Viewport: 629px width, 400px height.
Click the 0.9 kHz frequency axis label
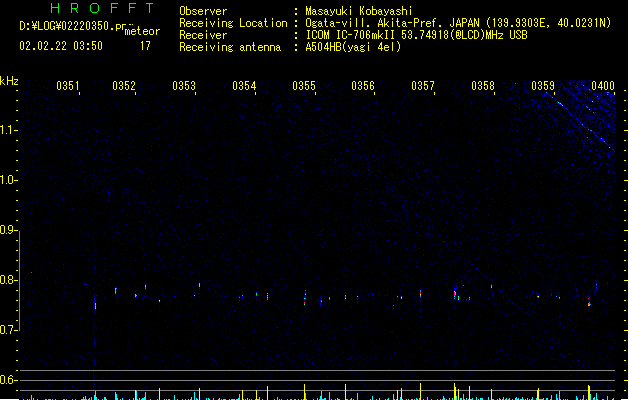pyautogui.click(x=8, y=230)
